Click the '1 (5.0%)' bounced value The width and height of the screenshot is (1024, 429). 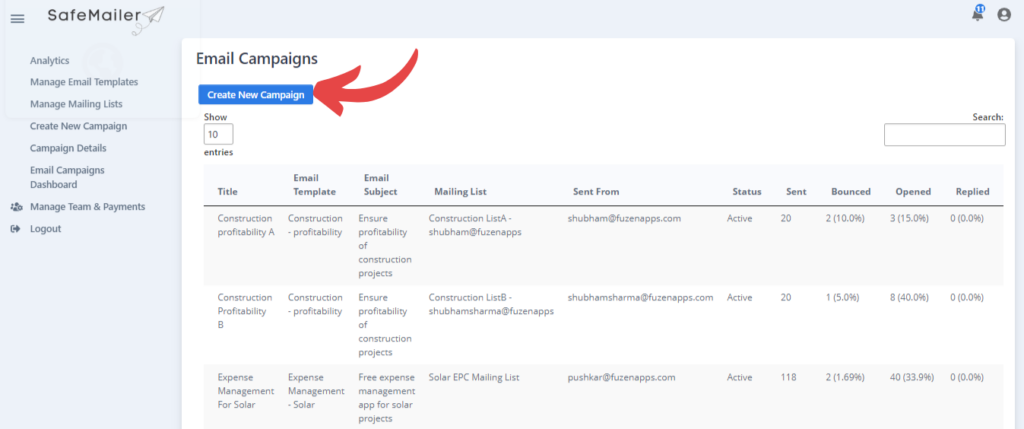pos(842,298)
